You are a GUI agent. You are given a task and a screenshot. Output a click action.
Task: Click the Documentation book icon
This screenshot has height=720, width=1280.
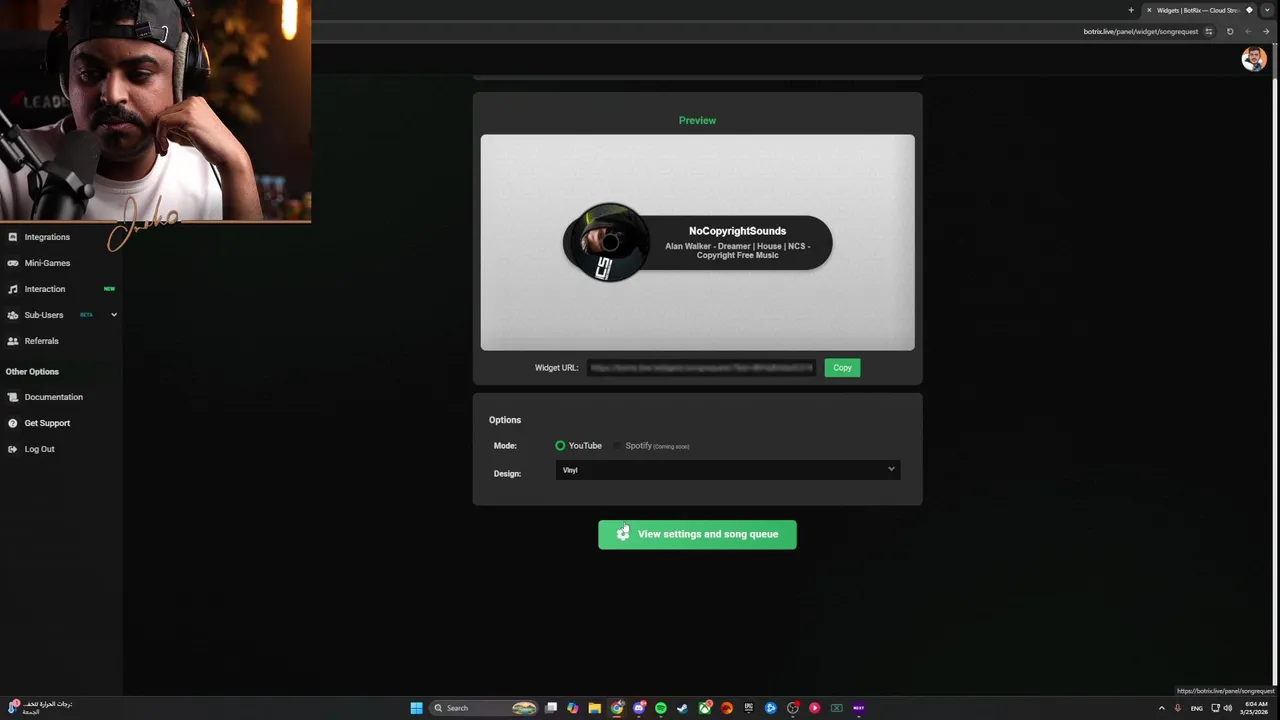[13, 397]
